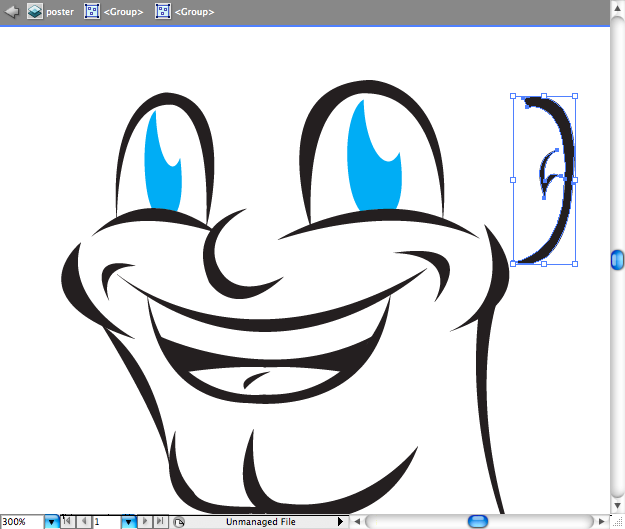
Task: Go to the last artboard
Action: coord(160,521)
